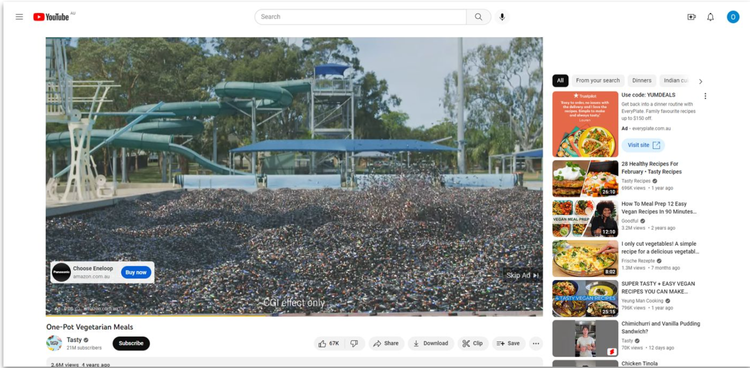Click the video ad progress bar
The width and height of the screenshot is (750, 368).
[294, 315]
